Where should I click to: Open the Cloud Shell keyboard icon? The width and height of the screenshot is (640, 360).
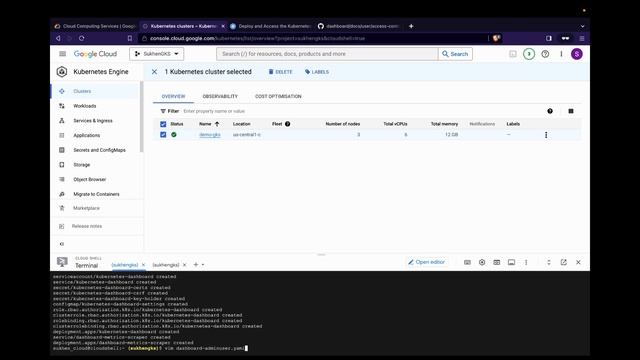point(467,262)
